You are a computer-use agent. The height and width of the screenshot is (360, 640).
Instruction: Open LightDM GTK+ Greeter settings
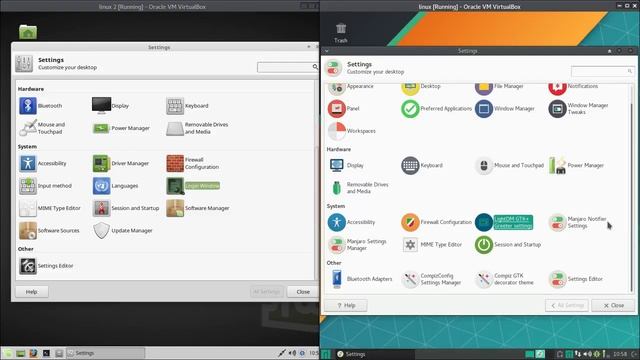coord(504,222)
